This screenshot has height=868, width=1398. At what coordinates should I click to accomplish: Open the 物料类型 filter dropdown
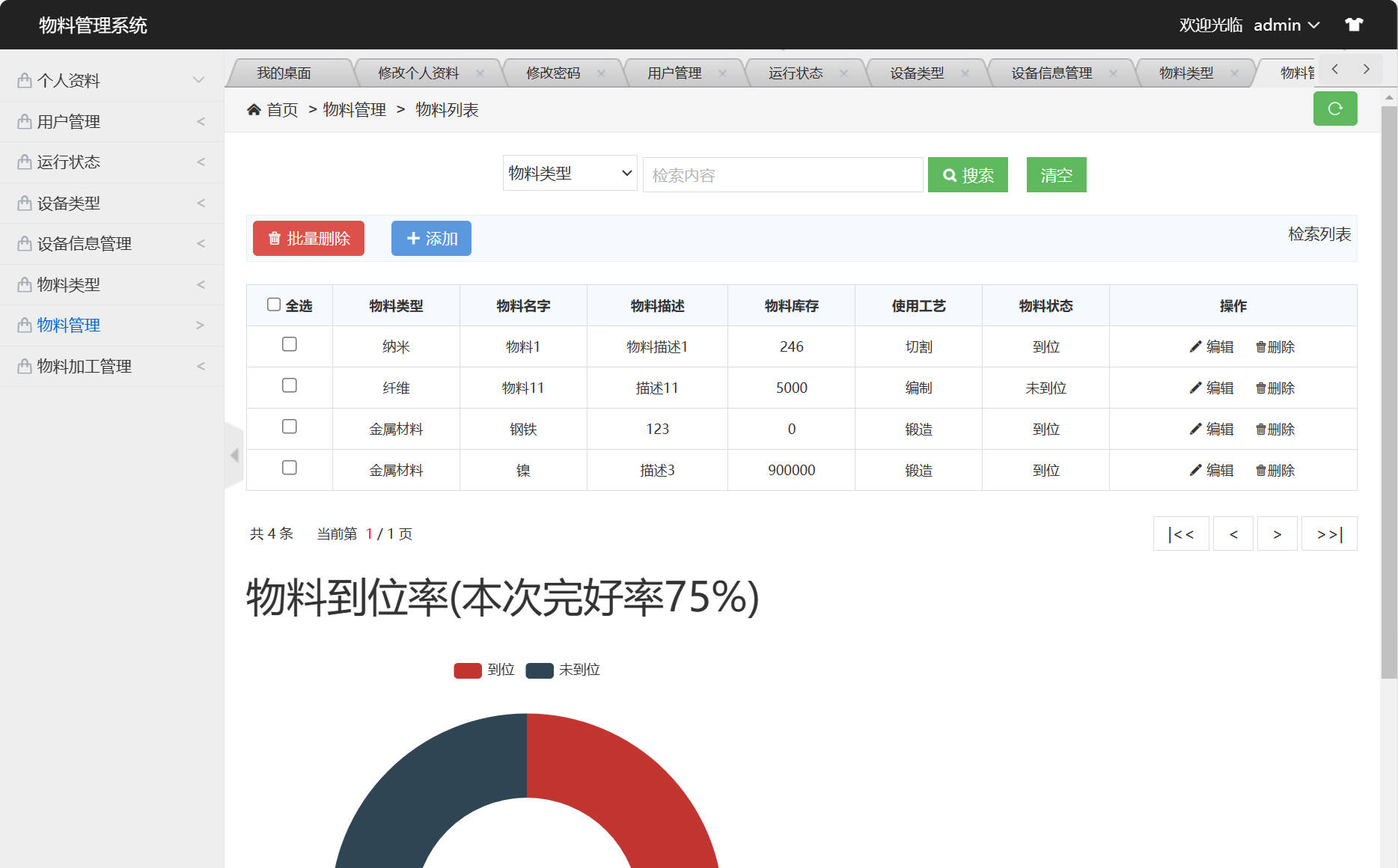pyautogui.click(x=570, y=173)
